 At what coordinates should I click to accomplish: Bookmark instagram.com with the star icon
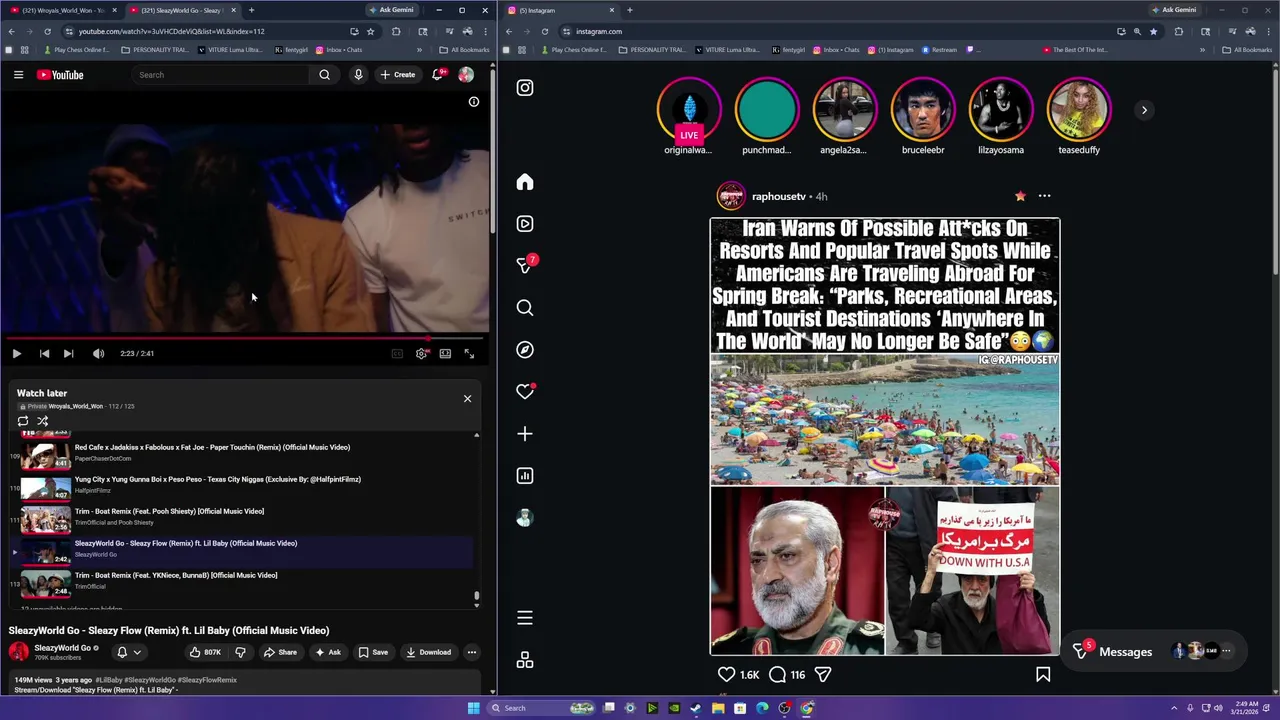click(1153, 31)
